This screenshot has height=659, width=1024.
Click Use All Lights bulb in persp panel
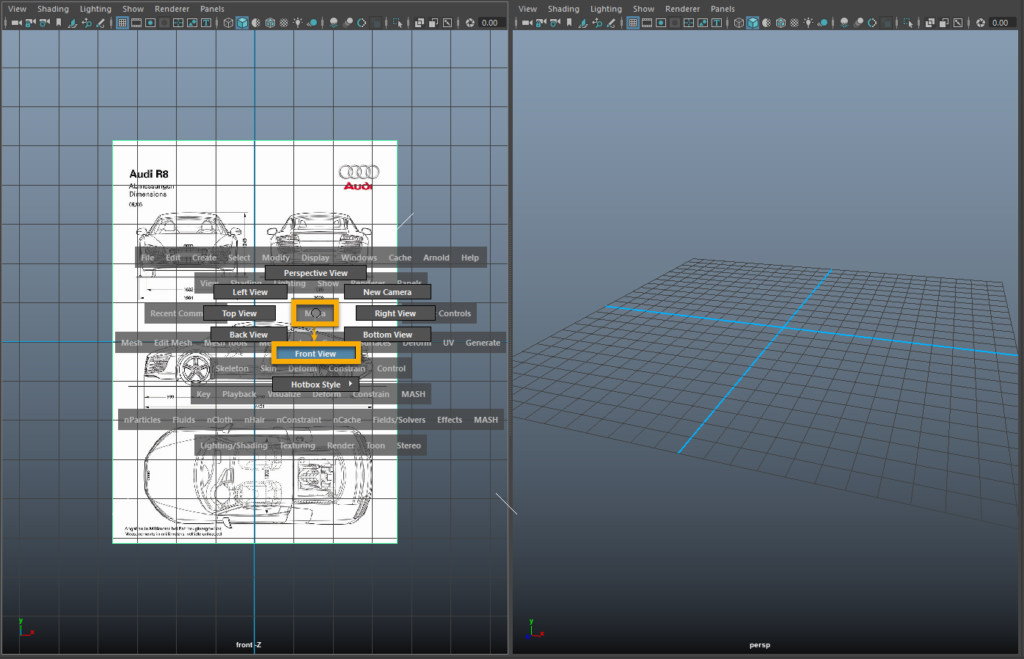coord(808,23)
